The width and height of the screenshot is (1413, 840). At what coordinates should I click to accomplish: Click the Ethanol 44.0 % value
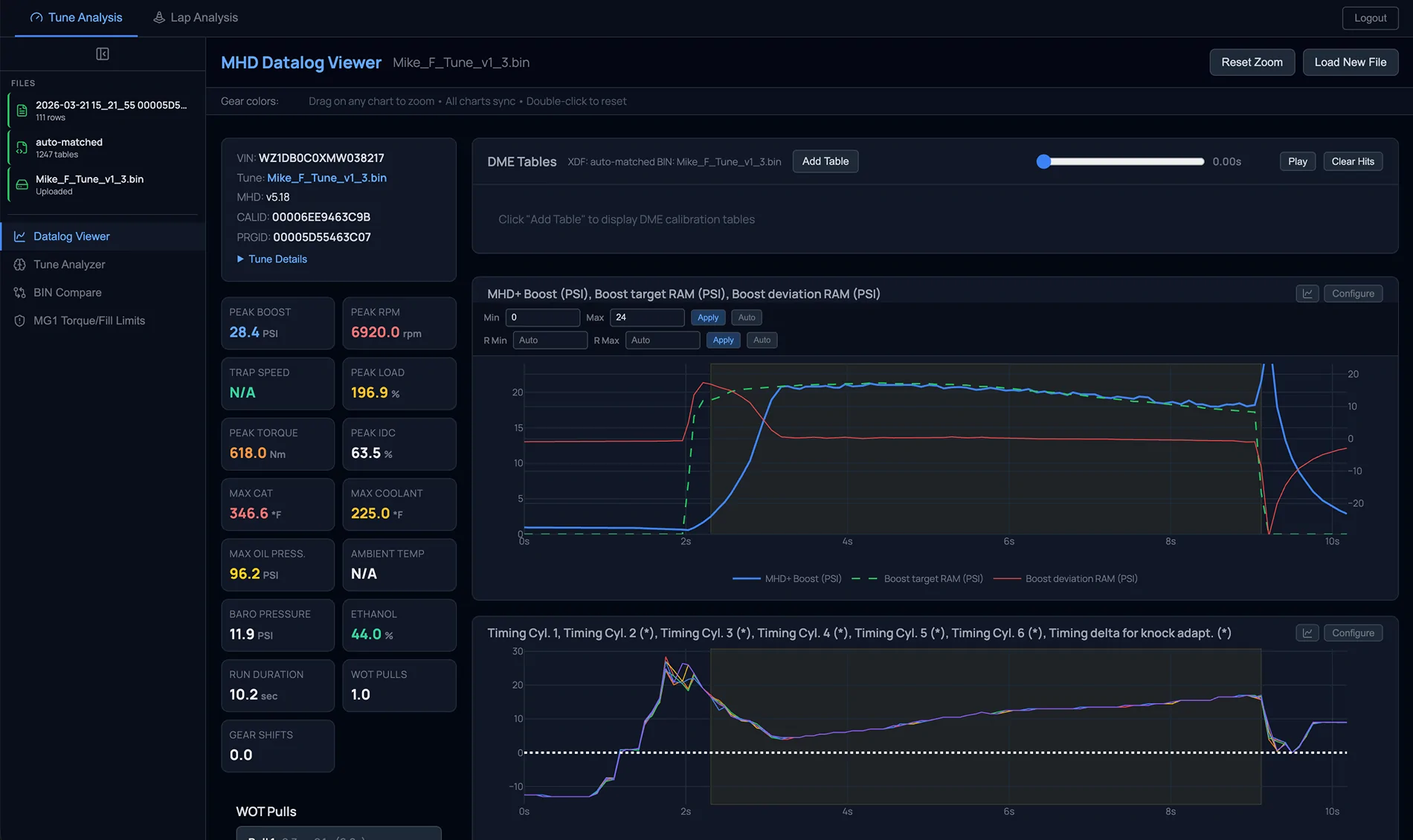(x=372, y=634)
